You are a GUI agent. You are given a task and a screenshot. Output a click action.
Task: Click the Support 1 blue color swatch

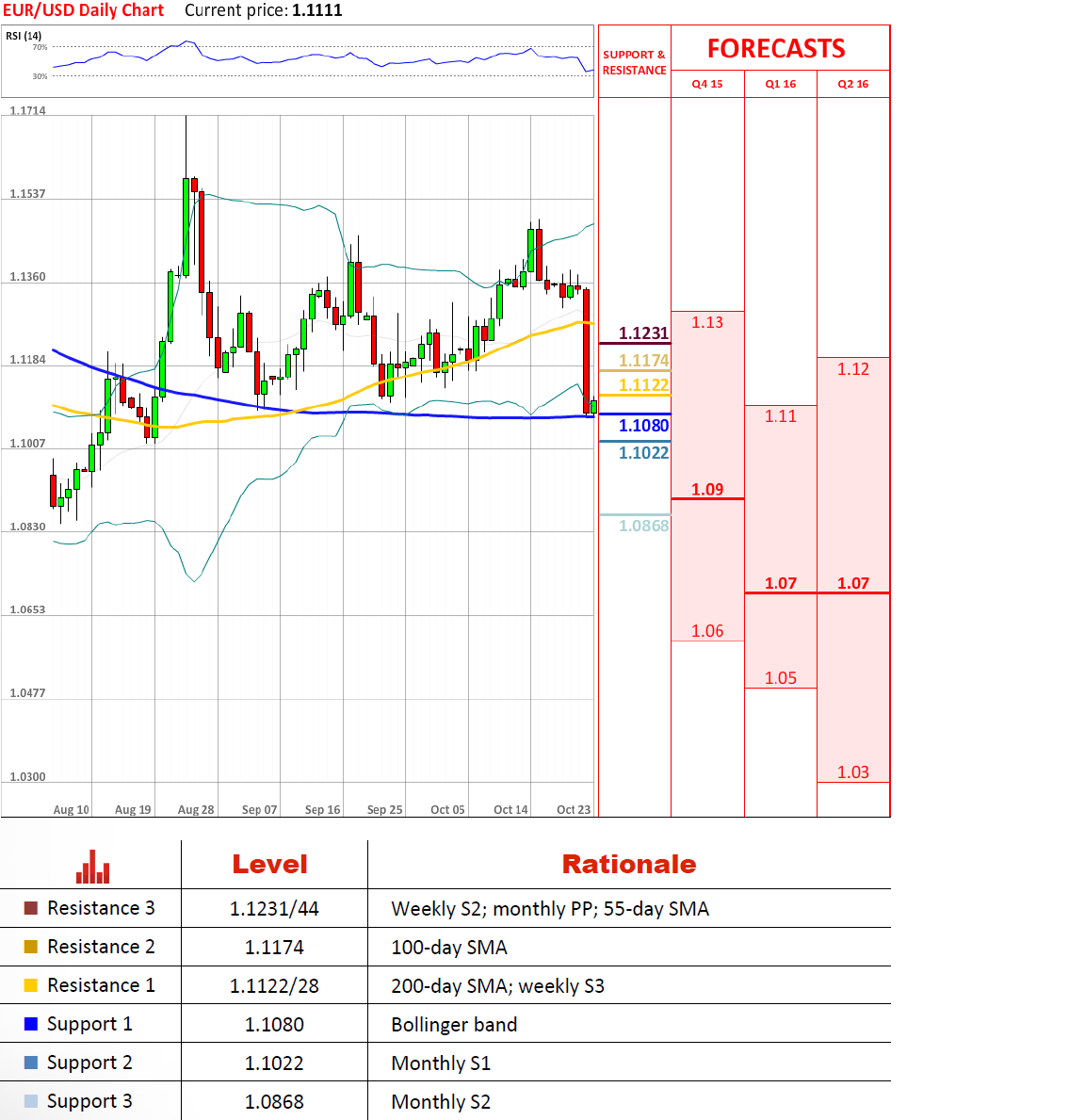tap(31, 1024)
